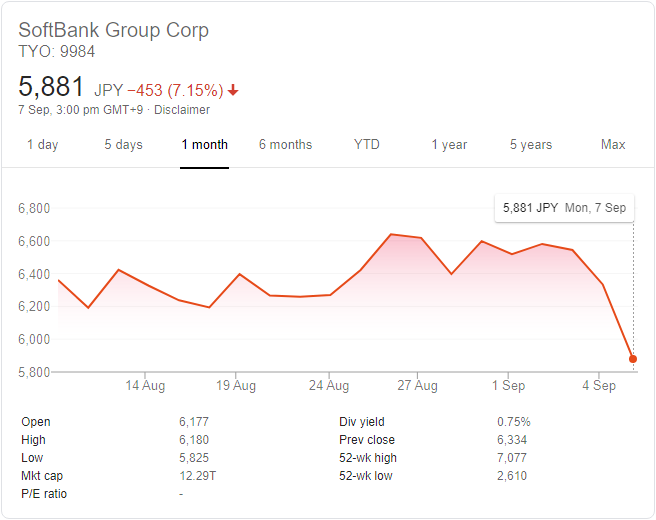The image size is (656, 520).
Task: Select the 5 years tab
Action: (x=531, y=145)
